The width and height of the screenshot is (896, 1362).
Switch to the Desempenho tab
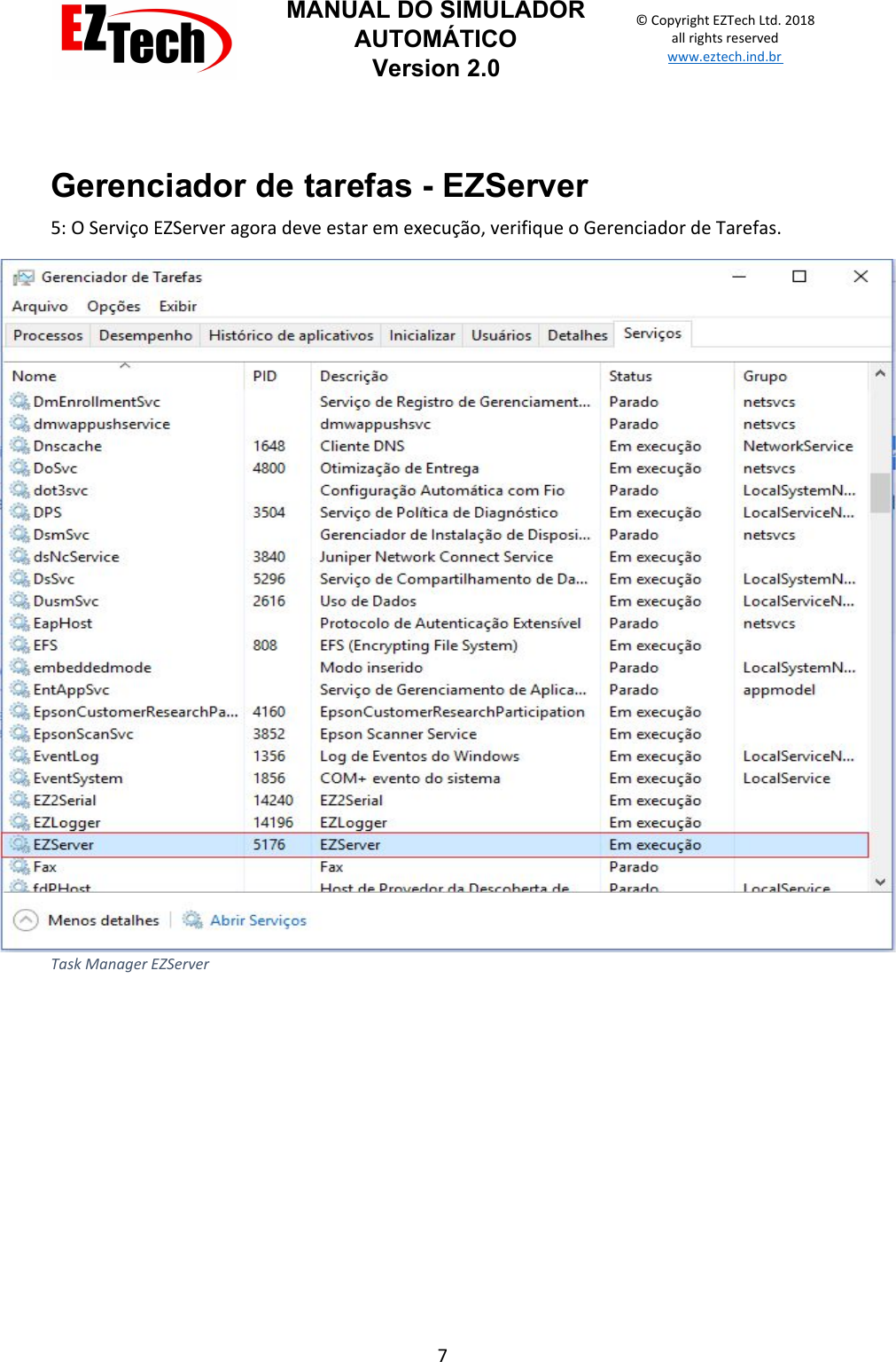pos(145,335)
